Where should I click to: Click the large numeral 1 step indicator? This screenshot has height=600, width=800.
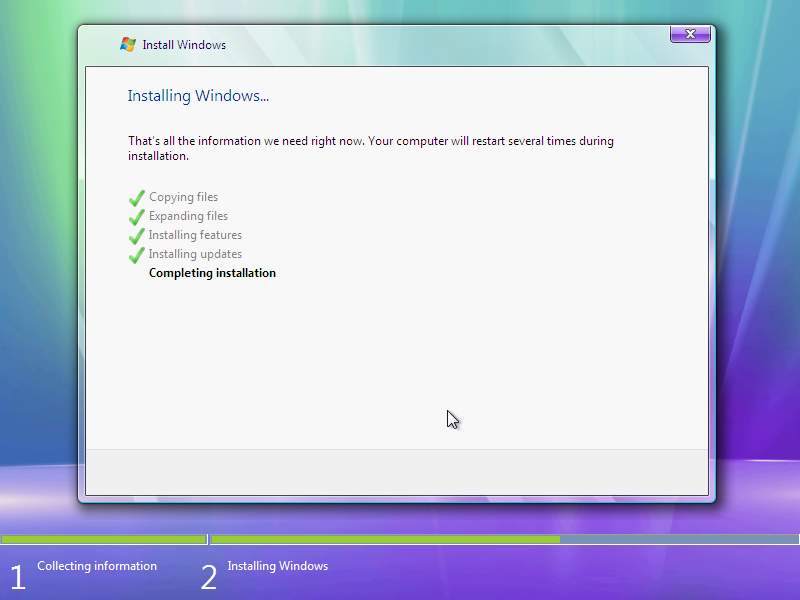pyautogui.click(x=17, y=576)
